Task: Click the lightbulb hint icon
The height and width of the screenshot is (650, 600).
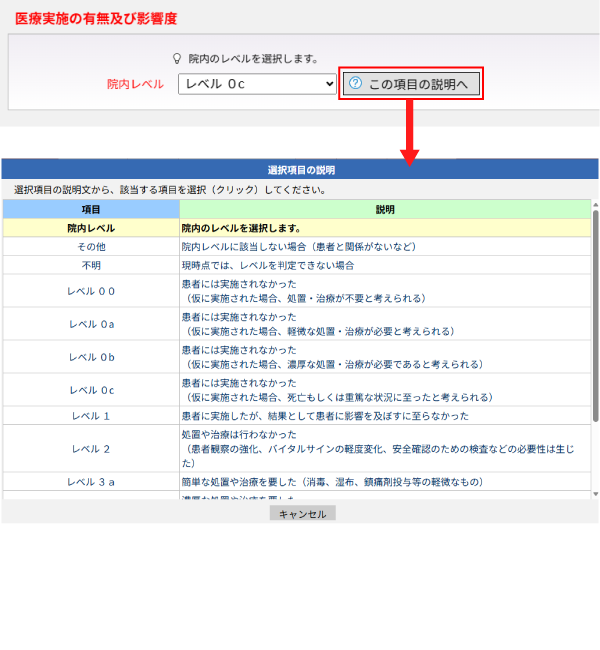Action: (178, 59)
